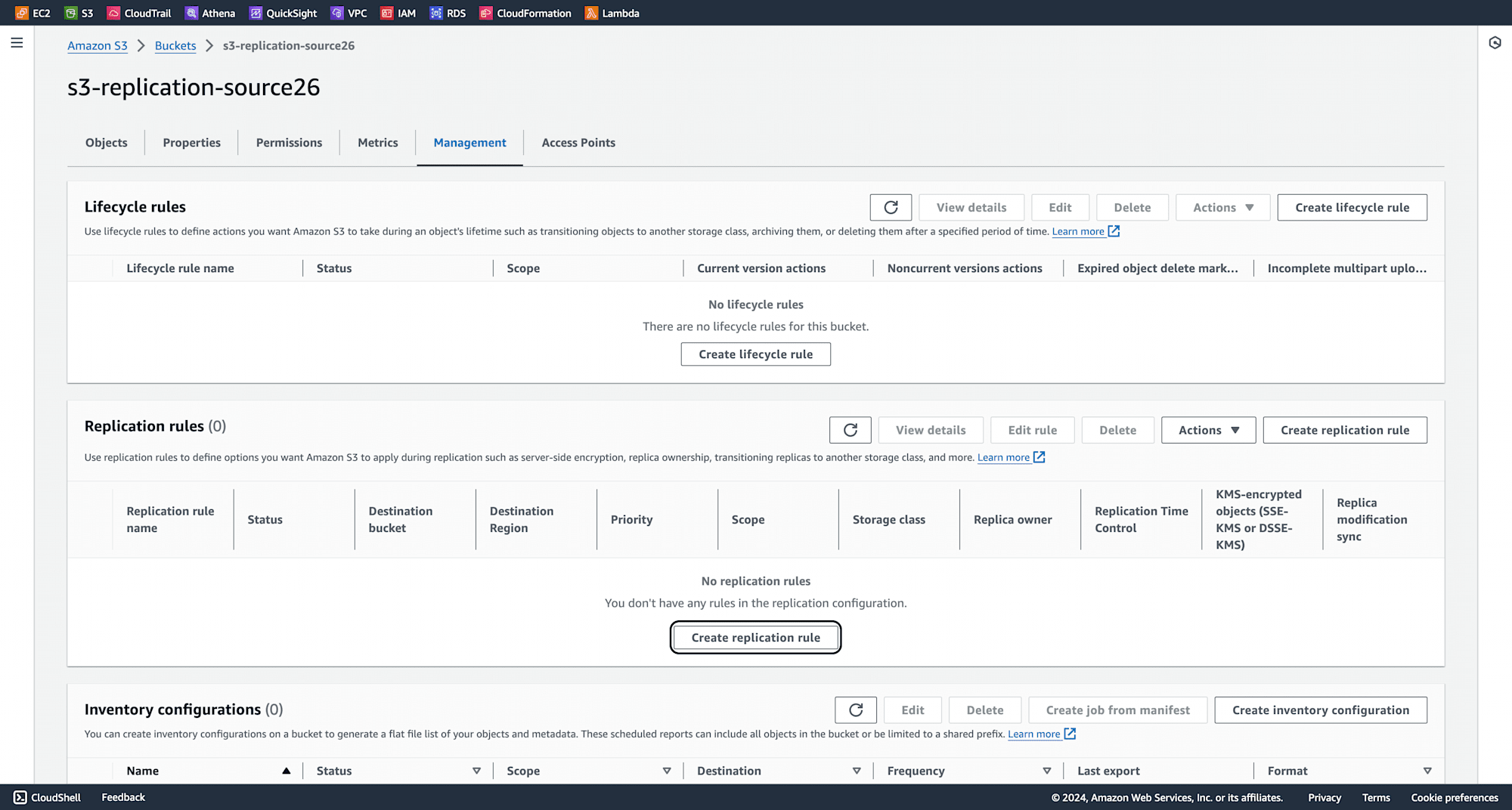Click the Last export column header
This screenshot has height=810, width=1512.
[x=1108, y=771]
